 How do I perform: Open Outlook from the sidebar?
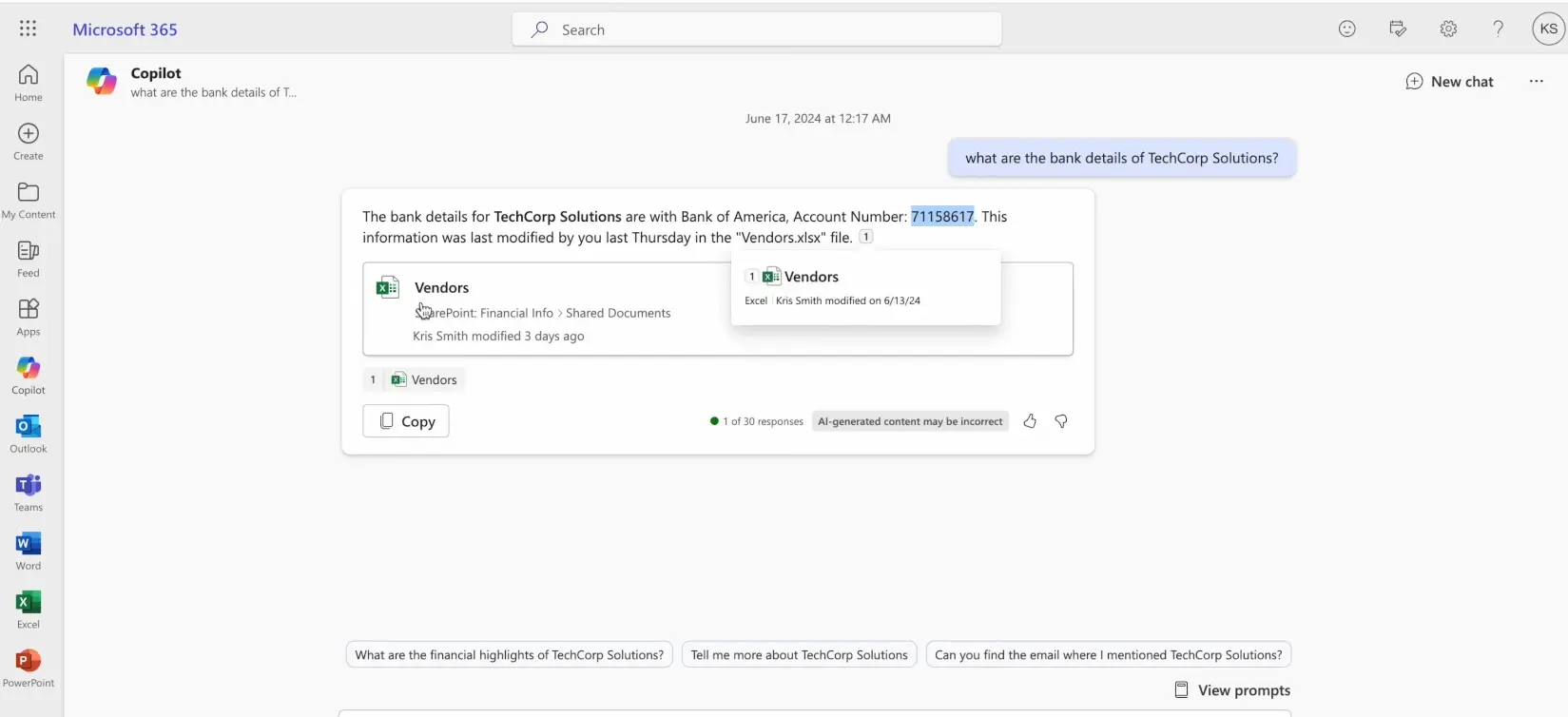coord(29,435)
